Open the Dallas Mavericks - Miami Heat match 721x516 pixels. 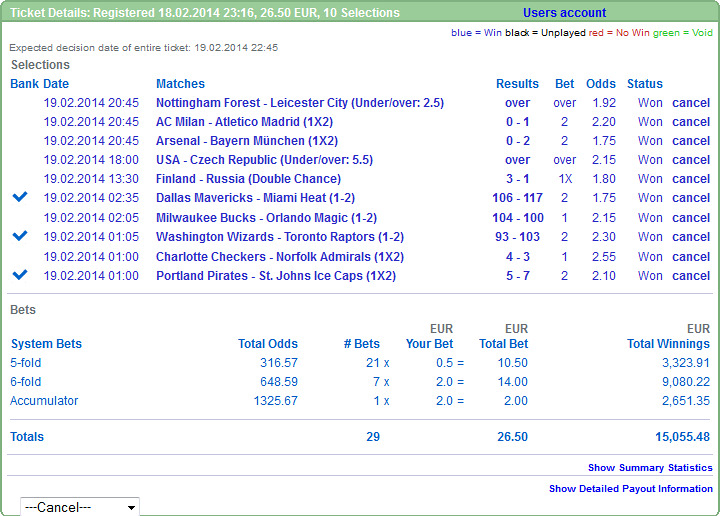255,198
